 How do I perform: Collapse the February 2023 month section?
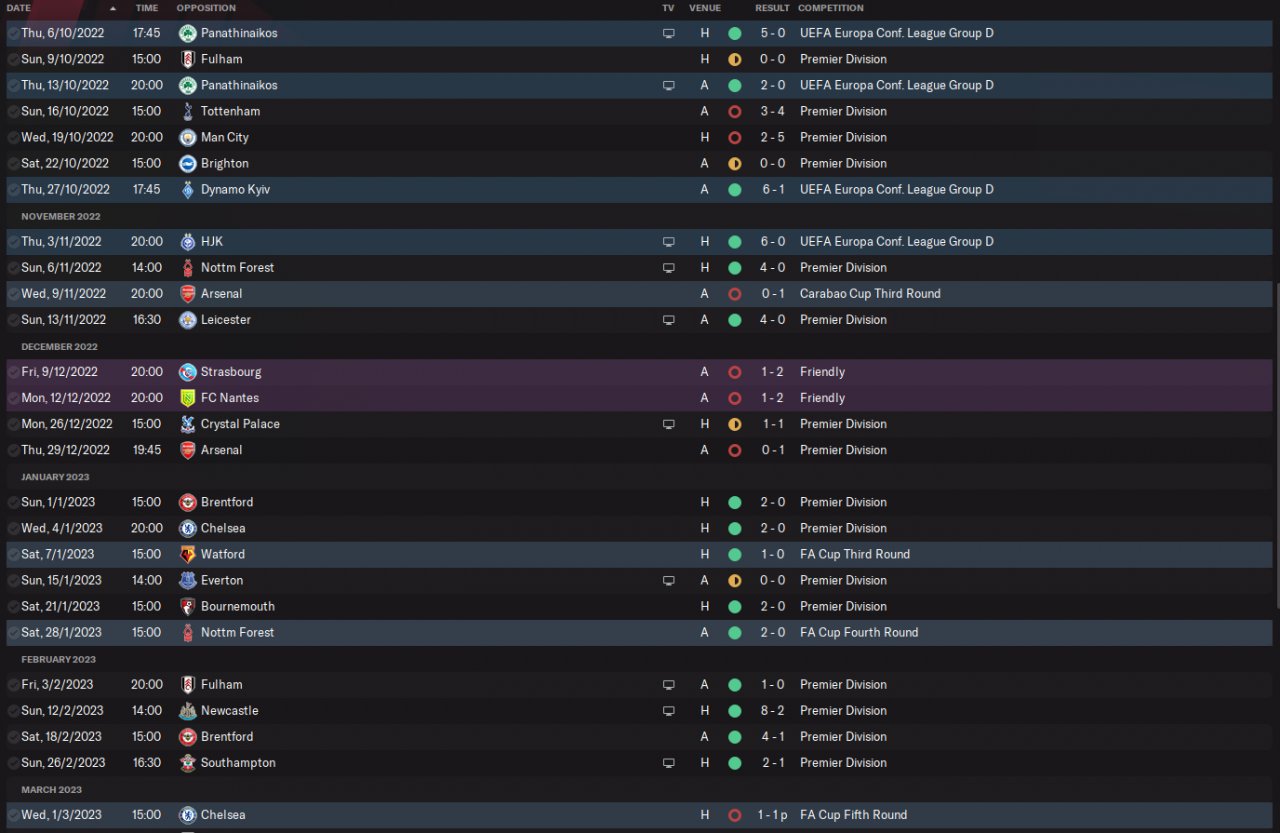click(x=58, y=659)
